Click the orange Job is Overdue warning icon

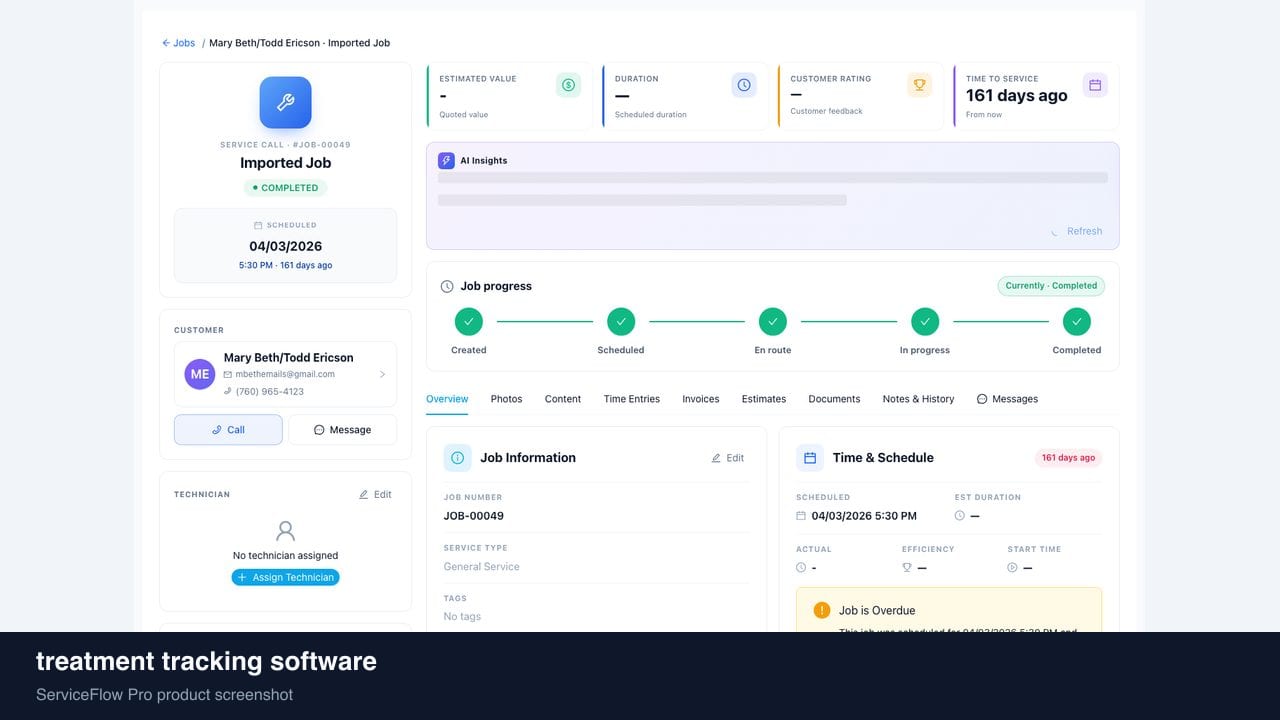(822, 610)
